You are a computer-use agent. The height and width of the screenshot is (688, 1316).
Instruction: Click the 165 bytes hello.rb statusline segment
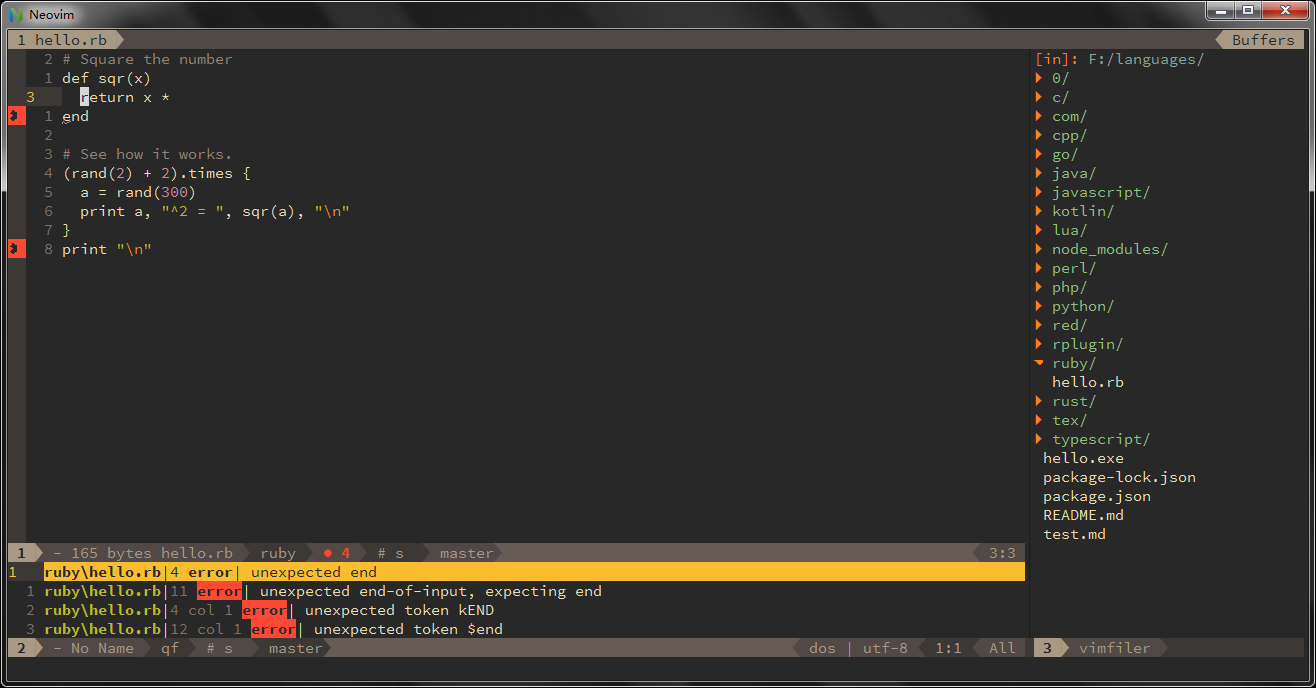click(x=143, y=553)
